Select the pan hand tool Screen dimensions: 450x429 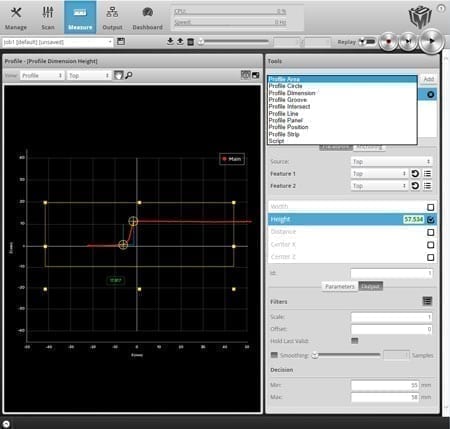tap(118, 75)
